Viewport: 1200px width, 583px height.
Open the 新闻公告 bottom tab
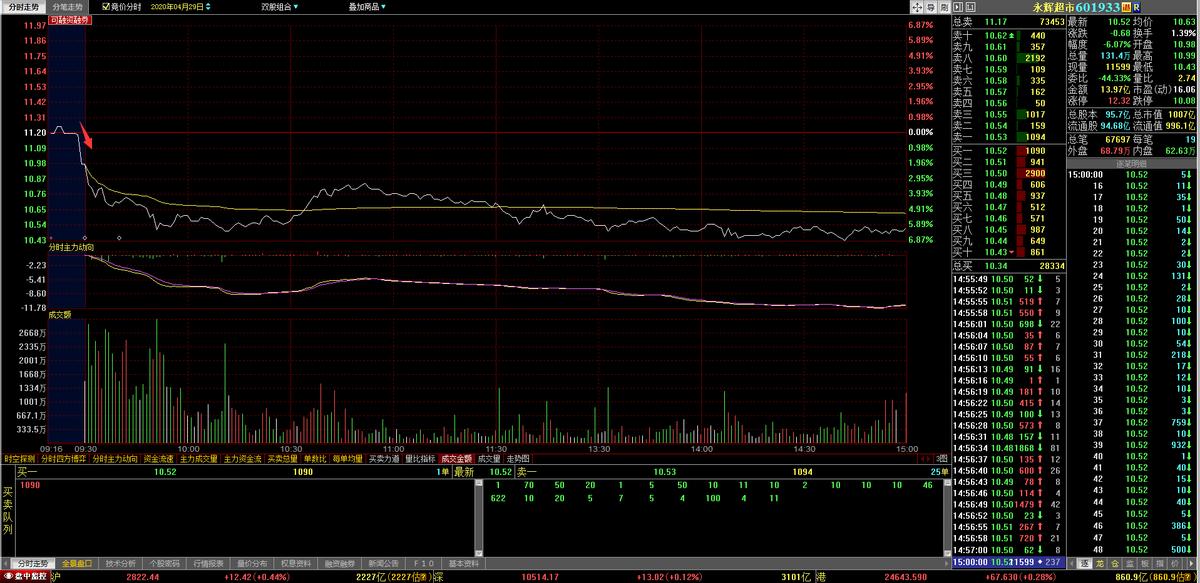coord(382,564)
